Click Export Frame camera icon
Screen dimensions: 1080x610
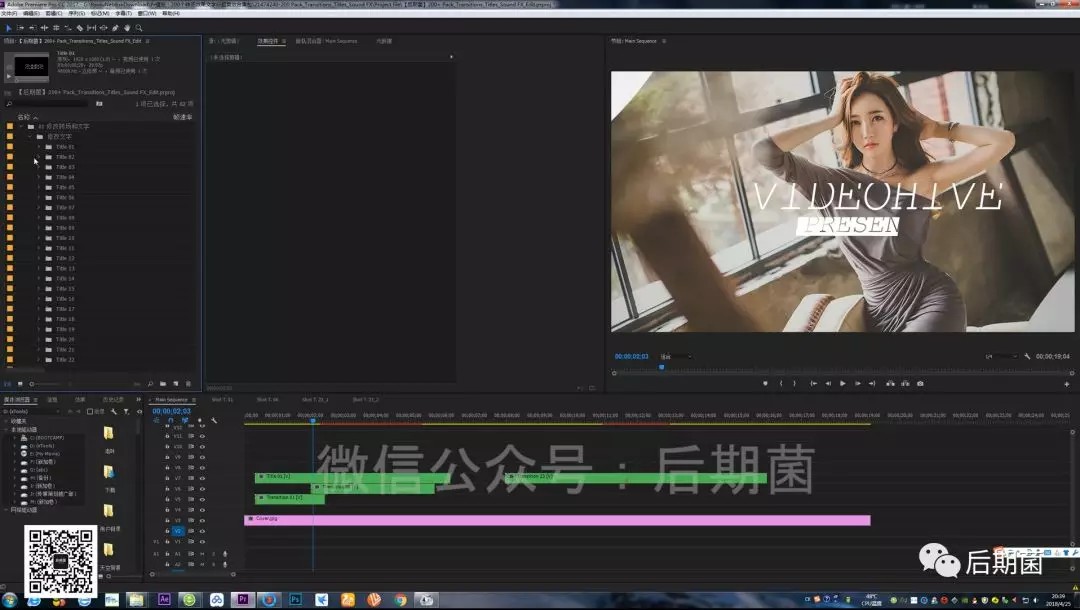click(920, 383)
